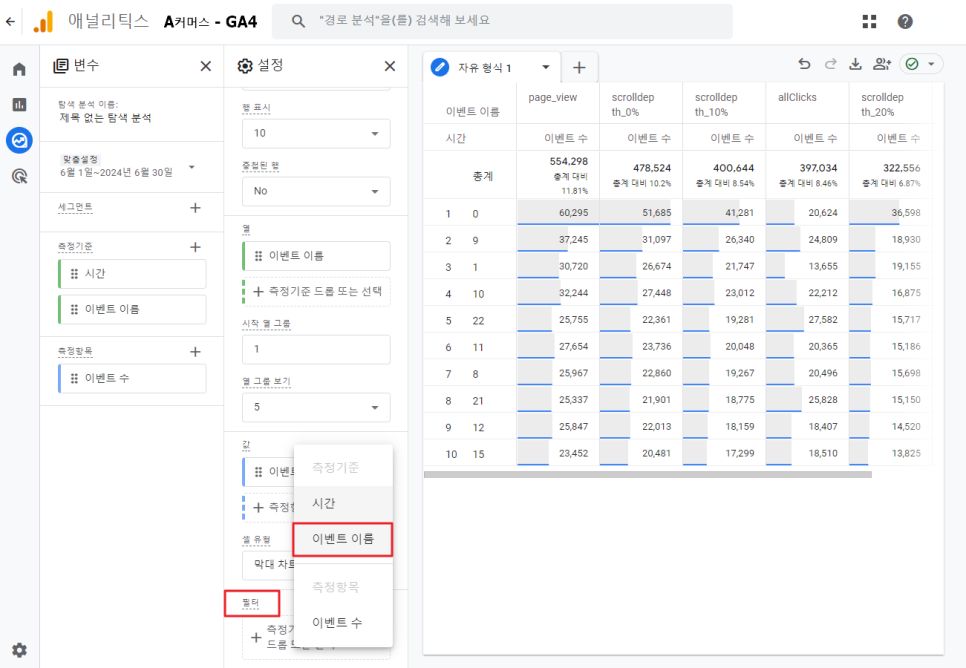The height and width of the screenshot is (668, 966).
Task: Go back using the arrow icon
Action: [x=10, y=22]
